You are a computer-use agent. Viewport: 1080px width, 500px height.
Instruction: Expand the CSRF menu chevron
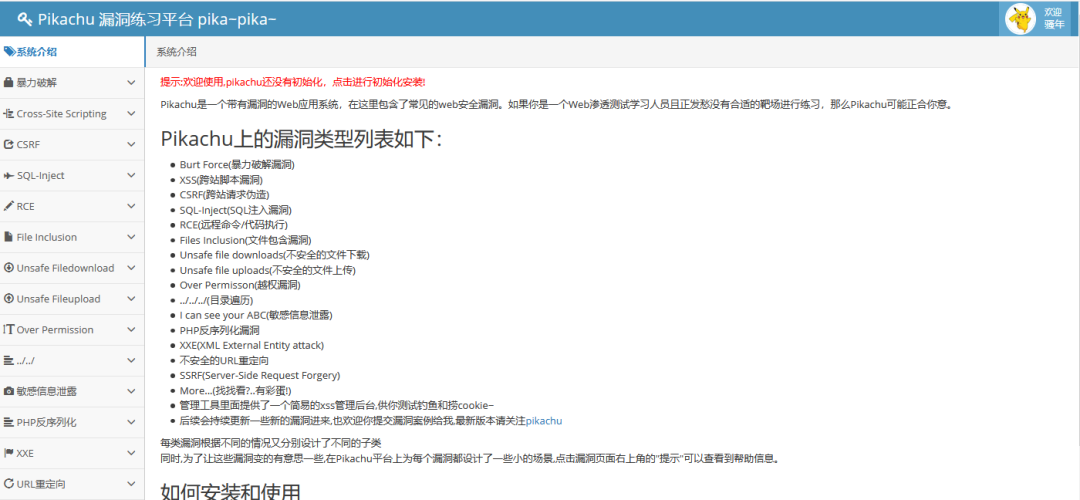pos(132,145)
